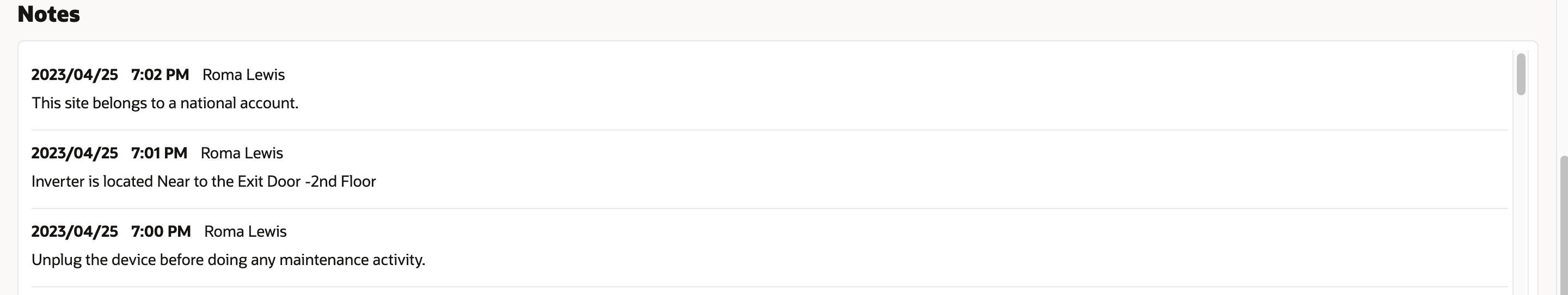The height and width of the screenshot is (295, 1568).
Task: Click "maintenance activity" in the last note
Action: [x=352, y=260]
